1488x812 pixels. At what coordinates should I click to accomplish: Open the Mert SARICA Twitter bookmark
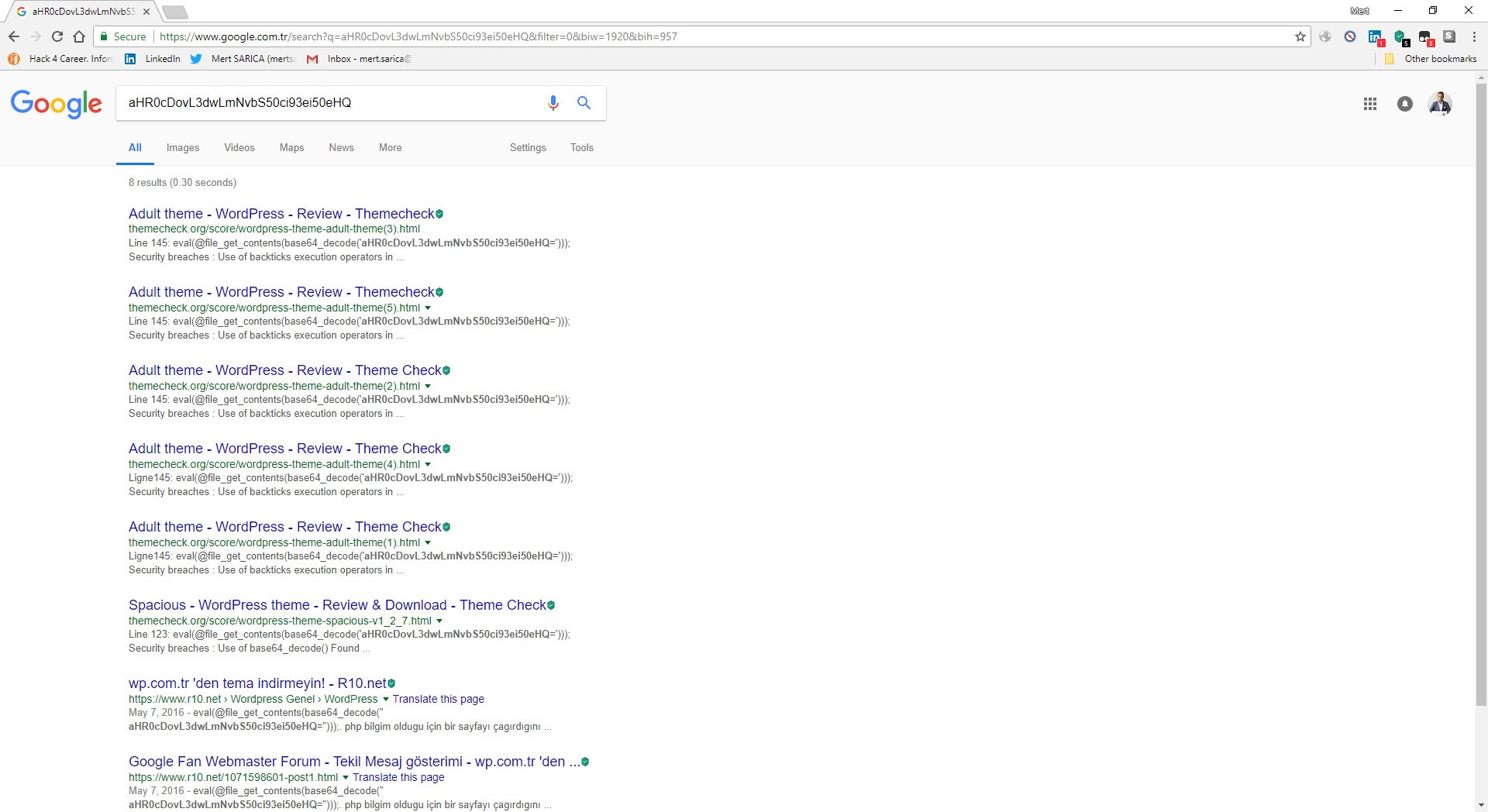pos(243,59)
